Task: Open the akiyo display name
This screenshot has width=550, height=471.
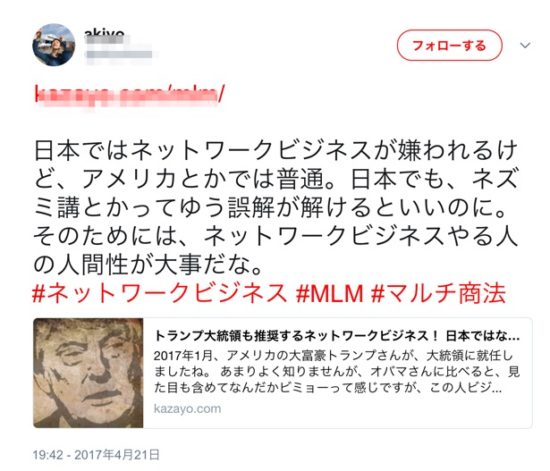Action: [104, 35]
